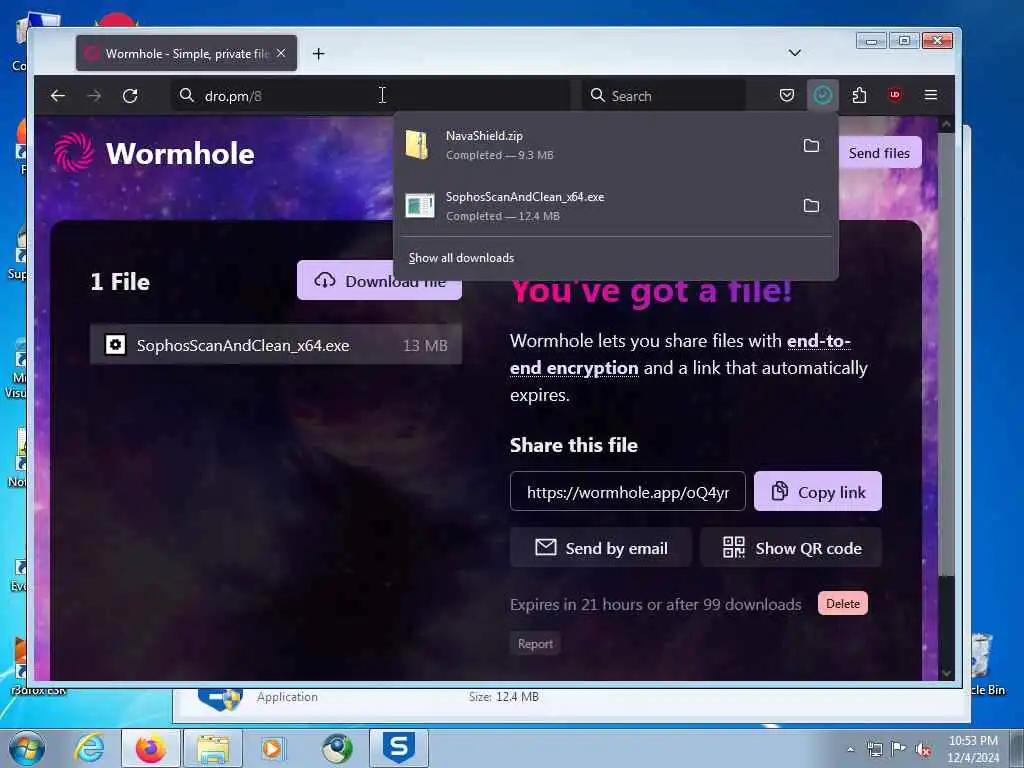Go back with browser back arrow
Screen dimensions: 1024x768
[x=57, y=96]
